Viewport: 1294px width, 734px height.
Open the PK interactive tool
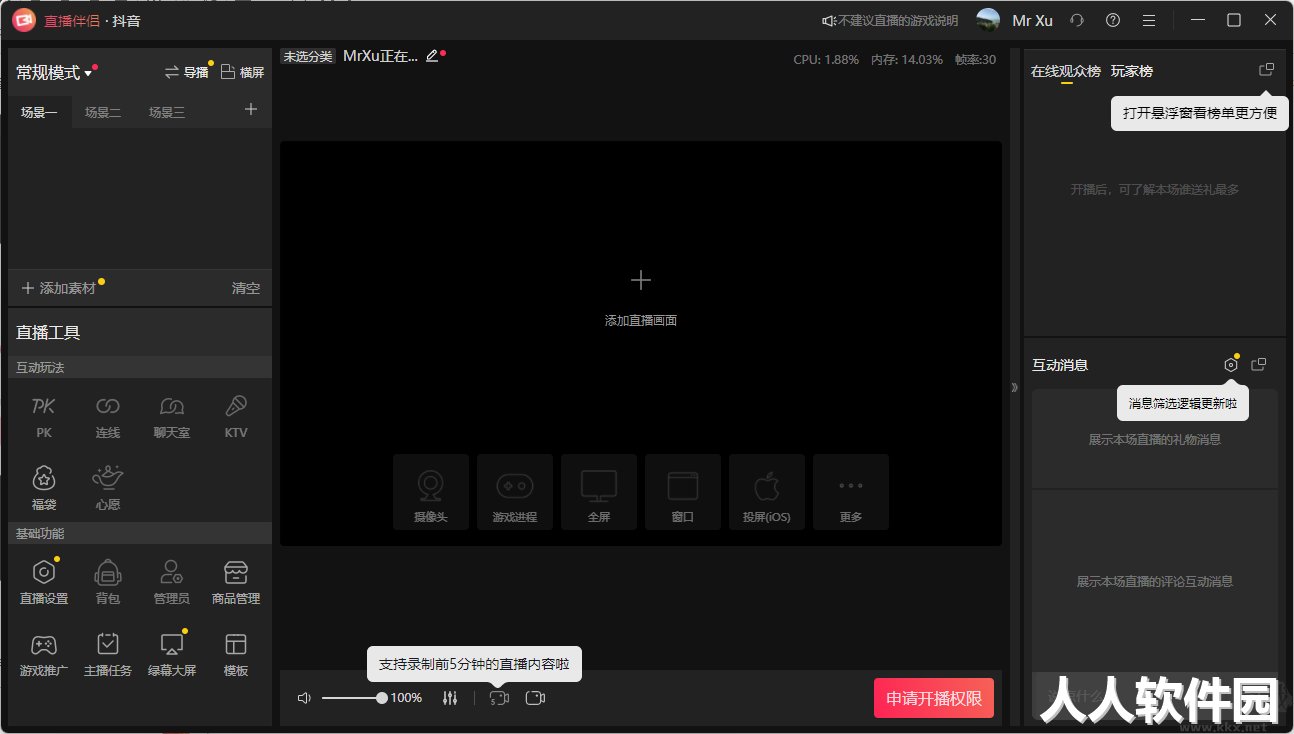(44, 416)
